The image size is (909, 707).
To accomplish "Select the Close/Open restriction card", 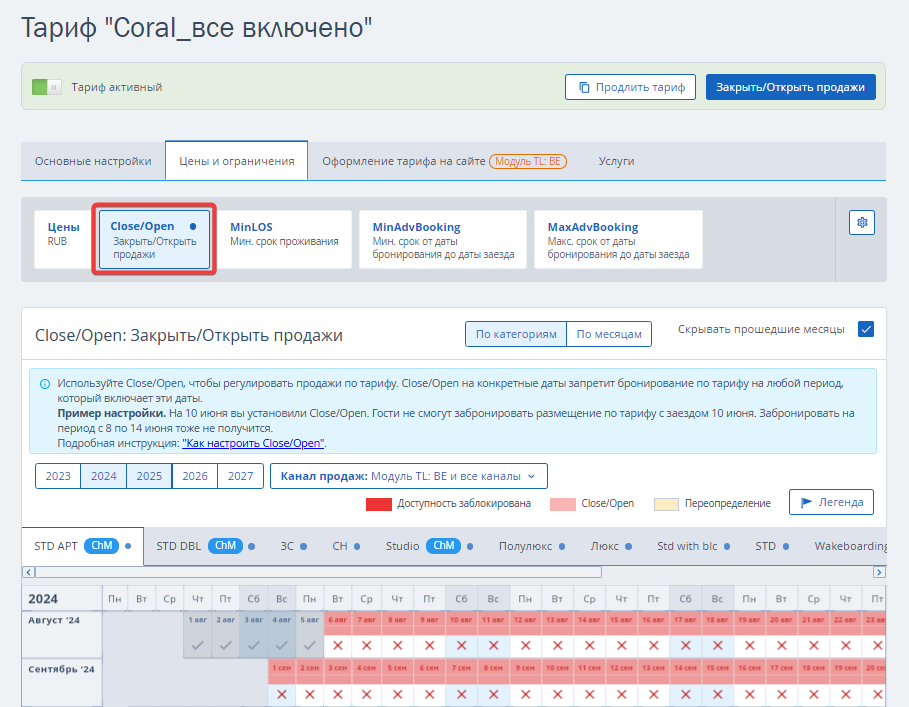I will tap(154, 239).
